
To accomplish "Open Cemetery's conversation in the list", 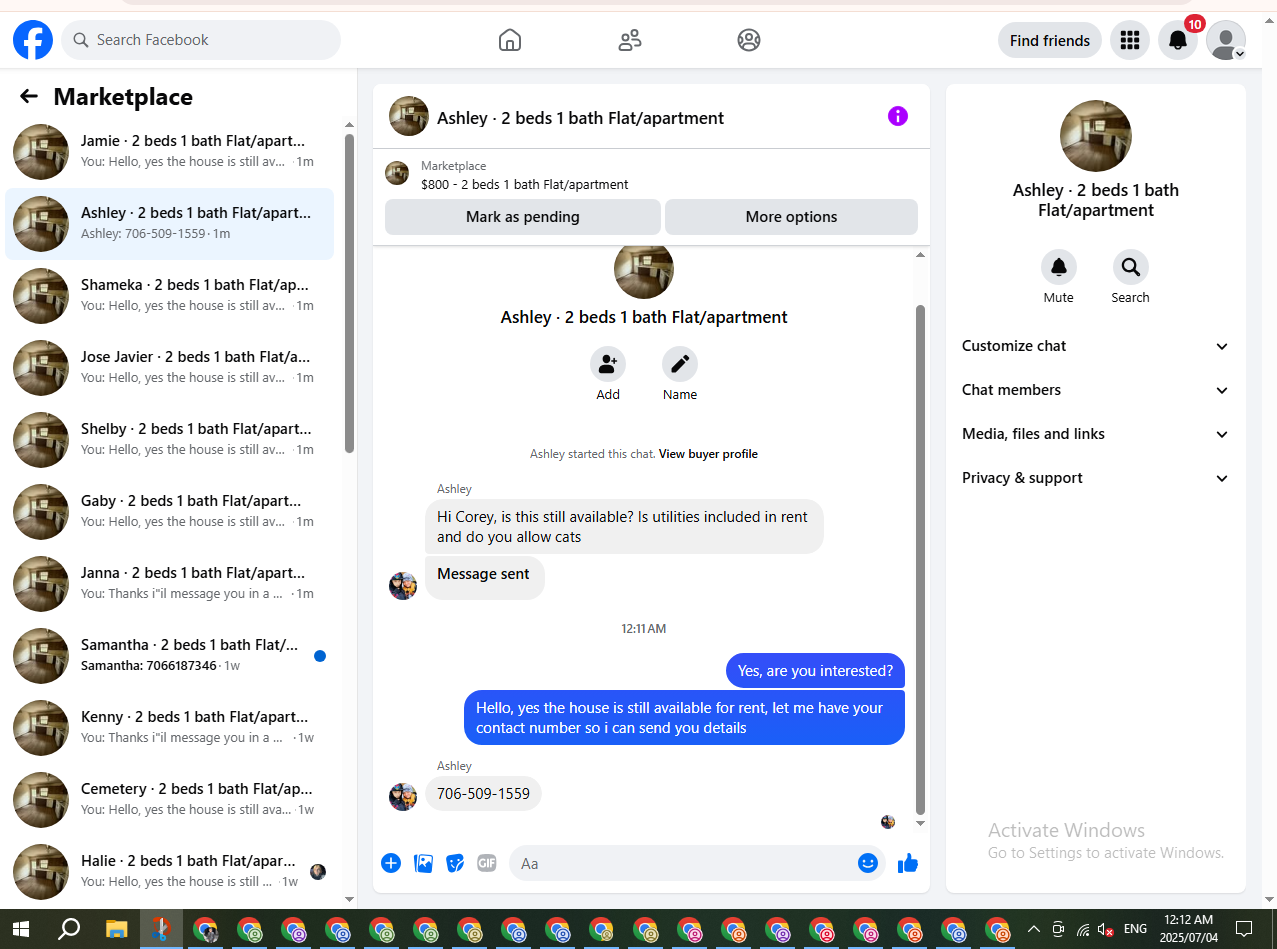I will click(170, 800).
